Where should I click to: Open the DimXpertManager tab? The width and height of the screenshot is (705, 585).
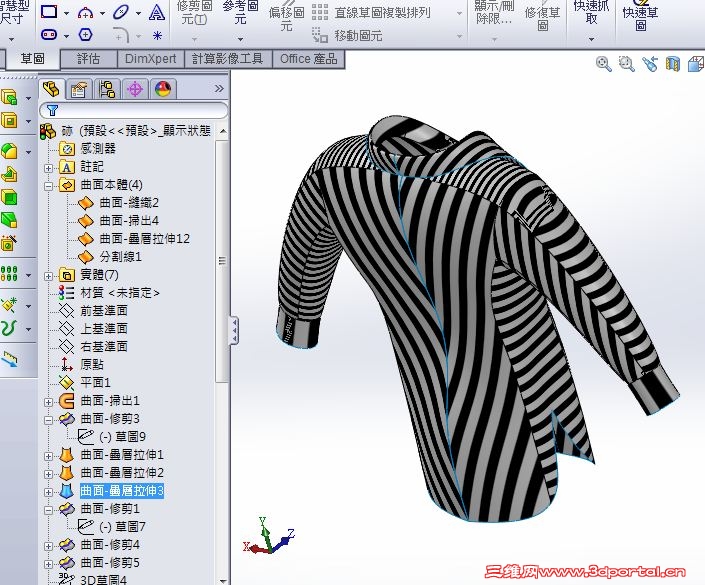pyautogui.click(x=135, y=89)
